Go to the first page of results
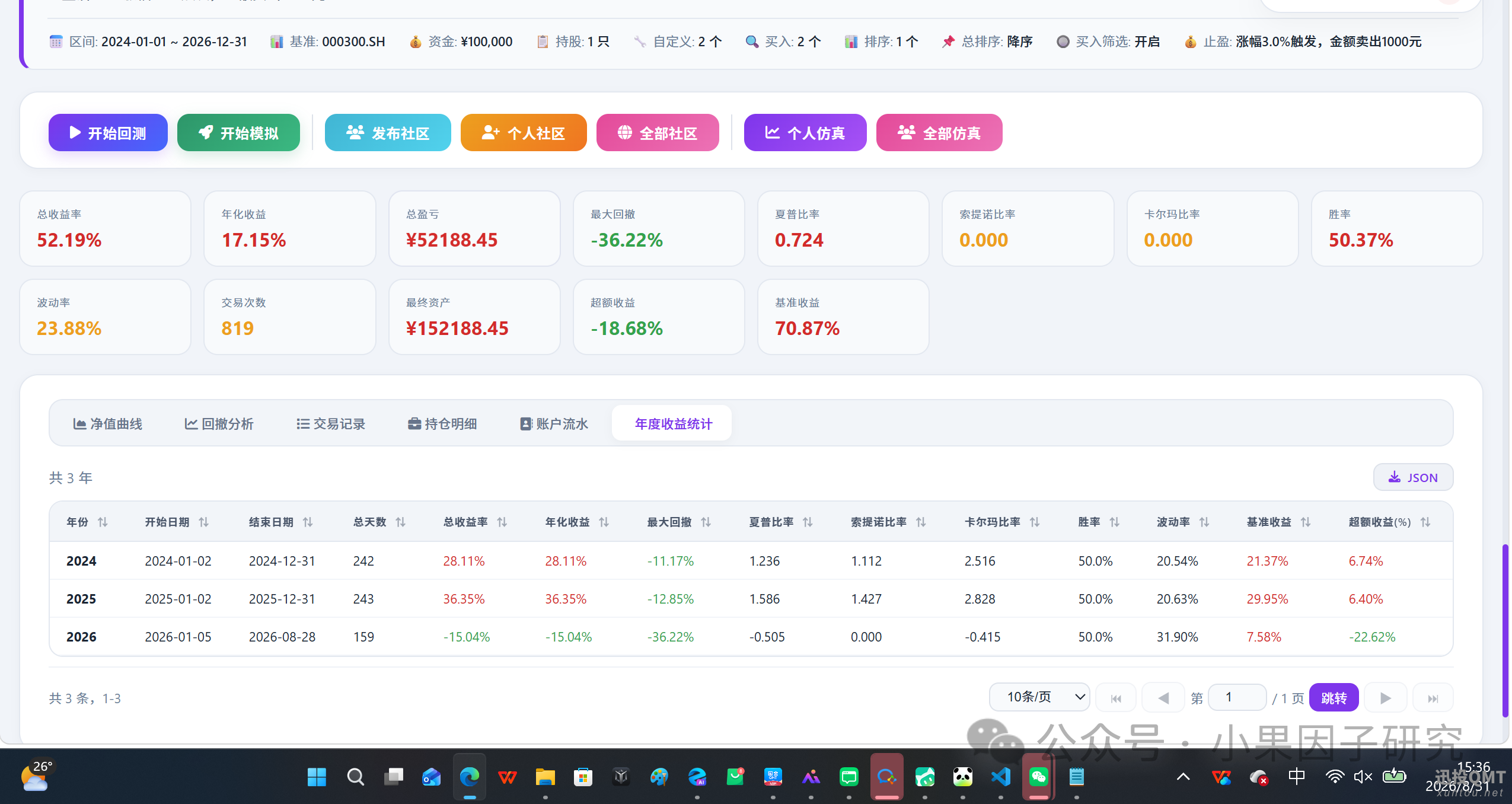This screenshot has width=1512, height=804. (1116, 698)
